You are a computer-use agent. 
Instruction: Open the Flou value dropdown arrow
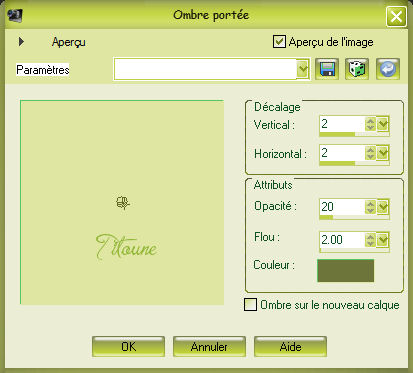(383, 240)
